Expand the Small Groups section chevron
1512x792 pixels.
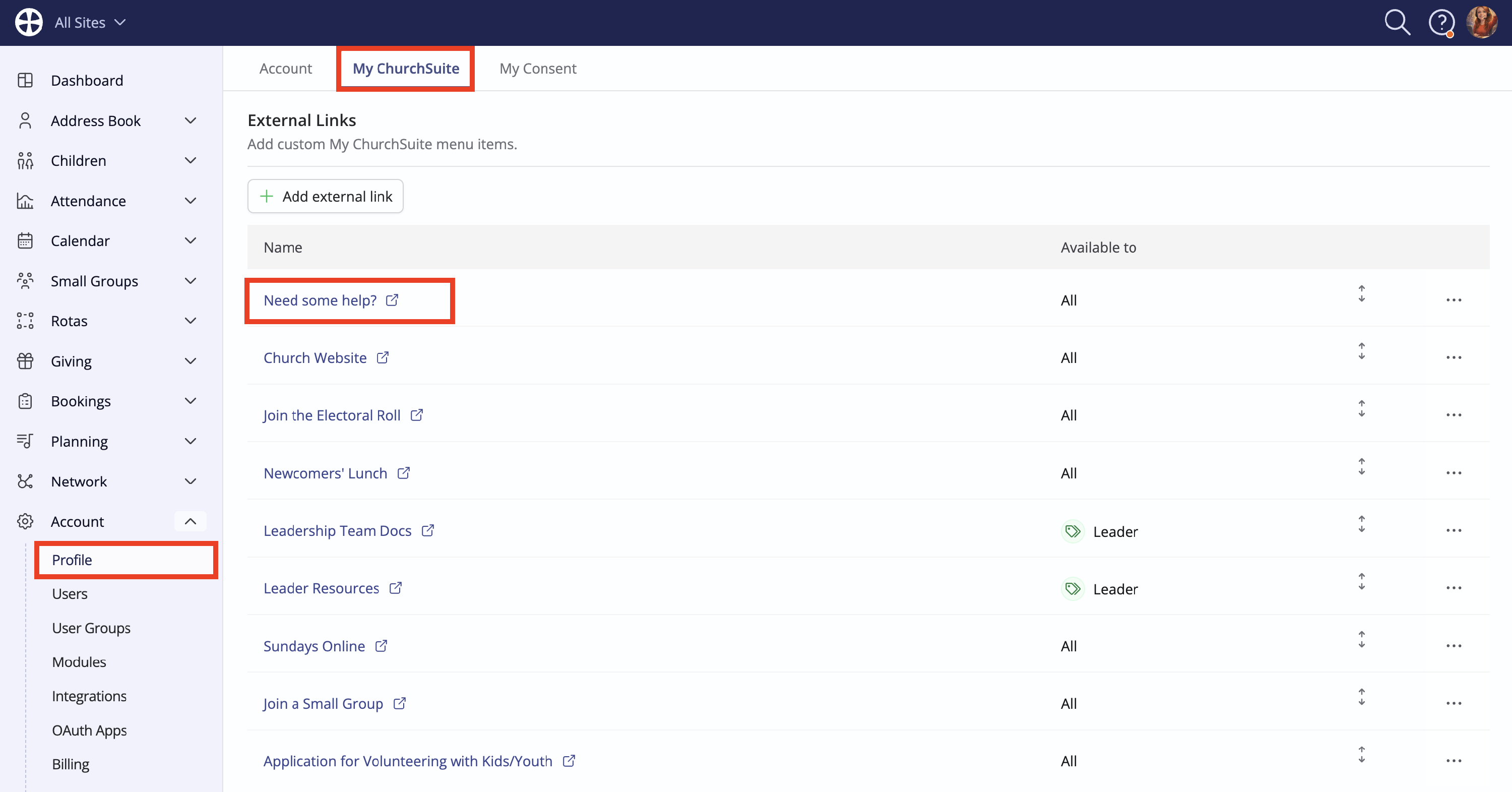pos(190,281)
